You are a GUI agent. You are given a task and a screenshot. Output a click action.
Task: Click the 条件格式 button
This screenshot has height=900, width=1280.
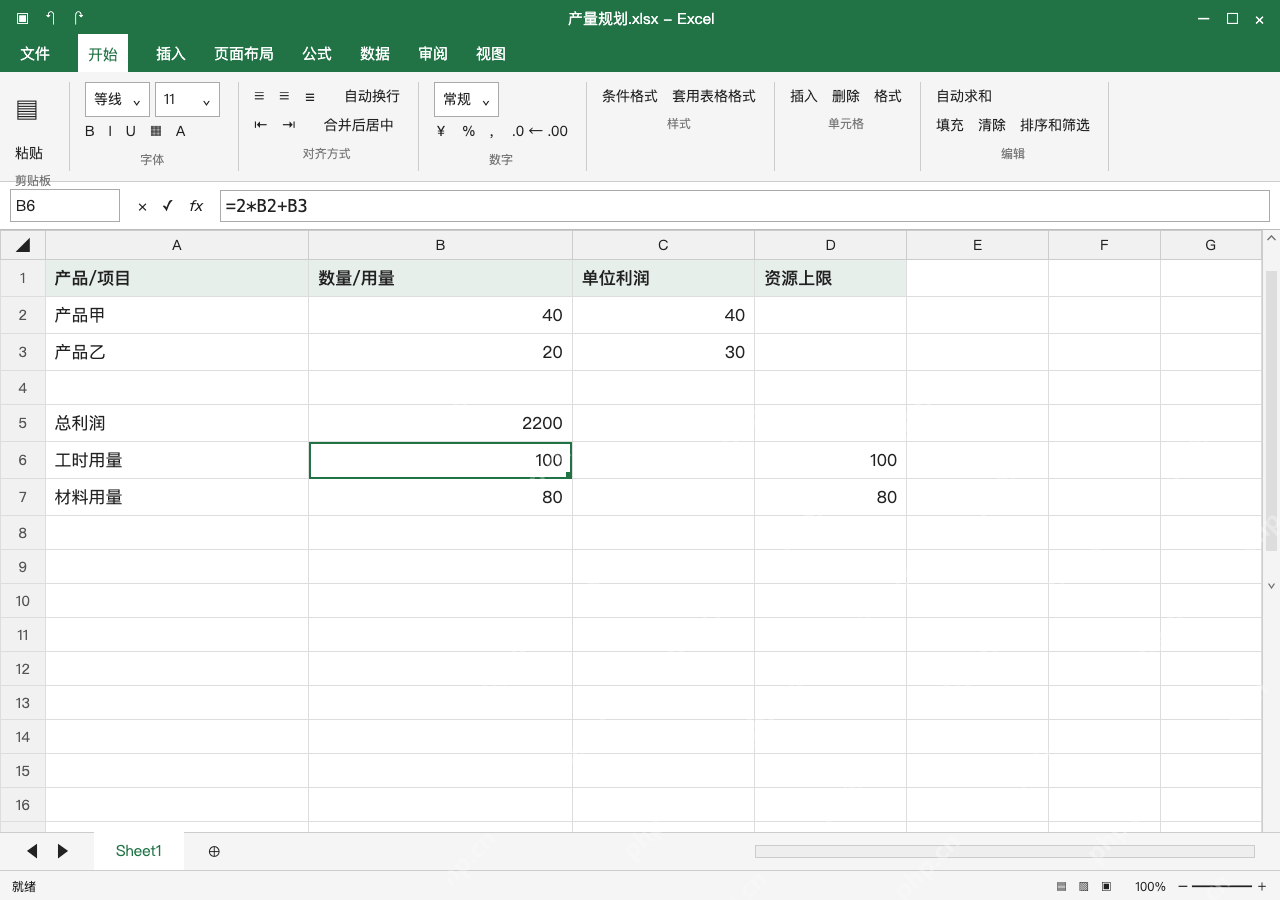pyautogui.click(x=630, y=96)
